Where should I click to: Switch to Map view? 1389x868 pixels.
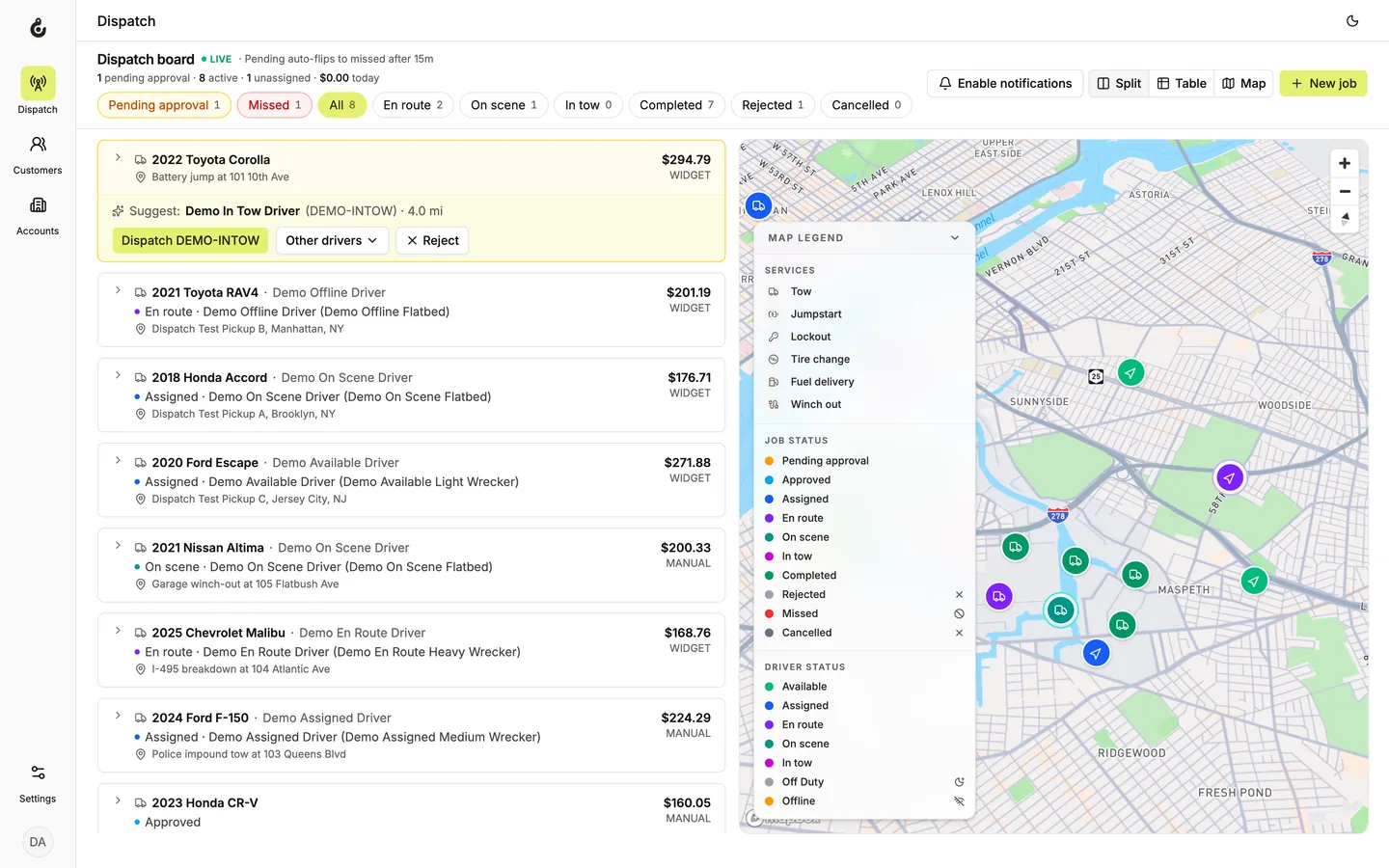tap(1244, 84)
